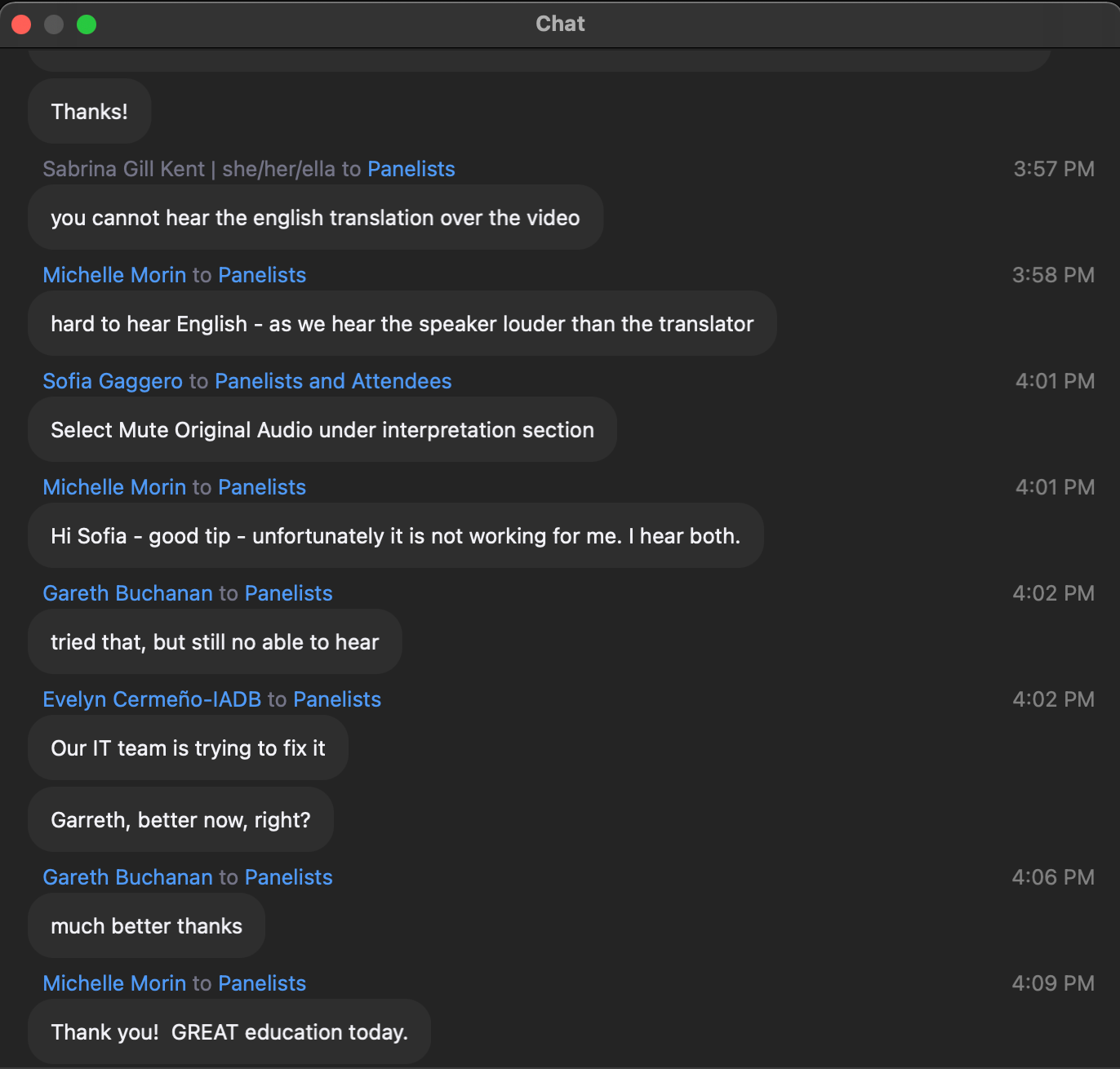Viewport: 1120px width, 1069px height.
Task: Open Panelists link beside Sabrina Gill Kent
Action: tap(411, 169)
